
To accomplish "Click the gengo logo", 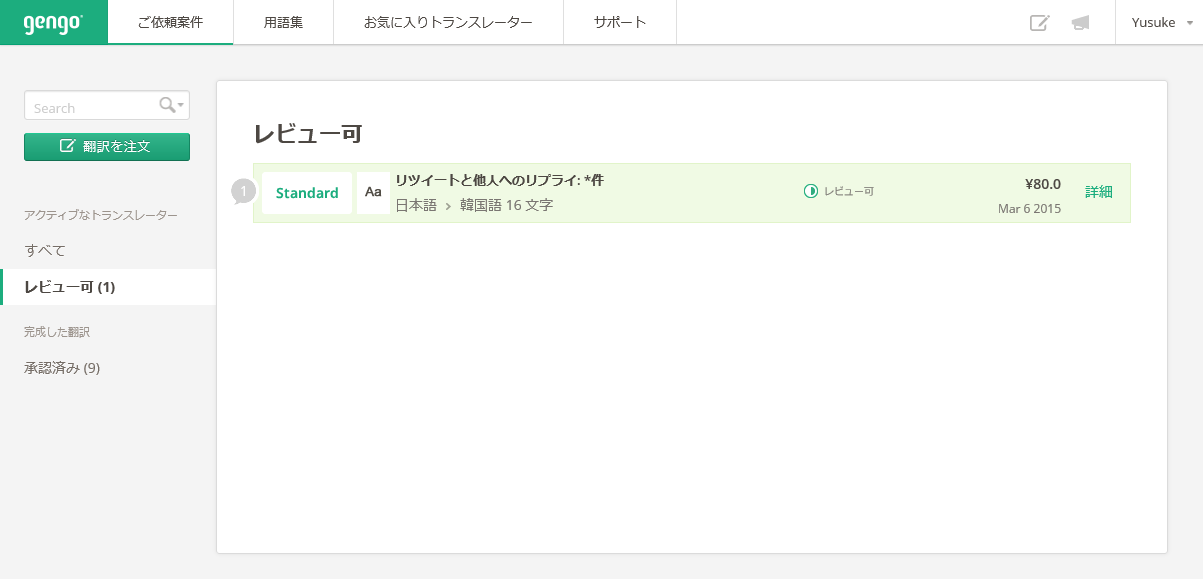I will tap(53, 22).
